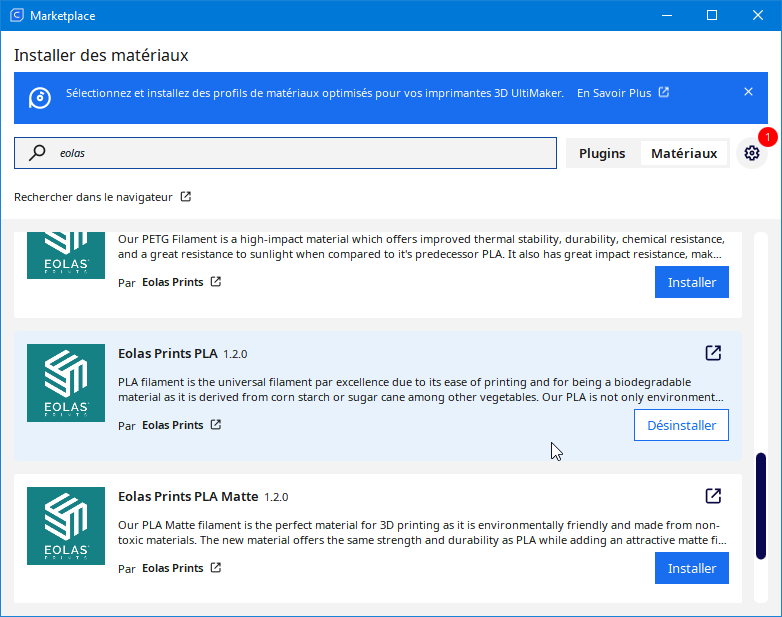
Task: Open the Eolas Prints PLA page externally
Action: (x=713, y=353)
